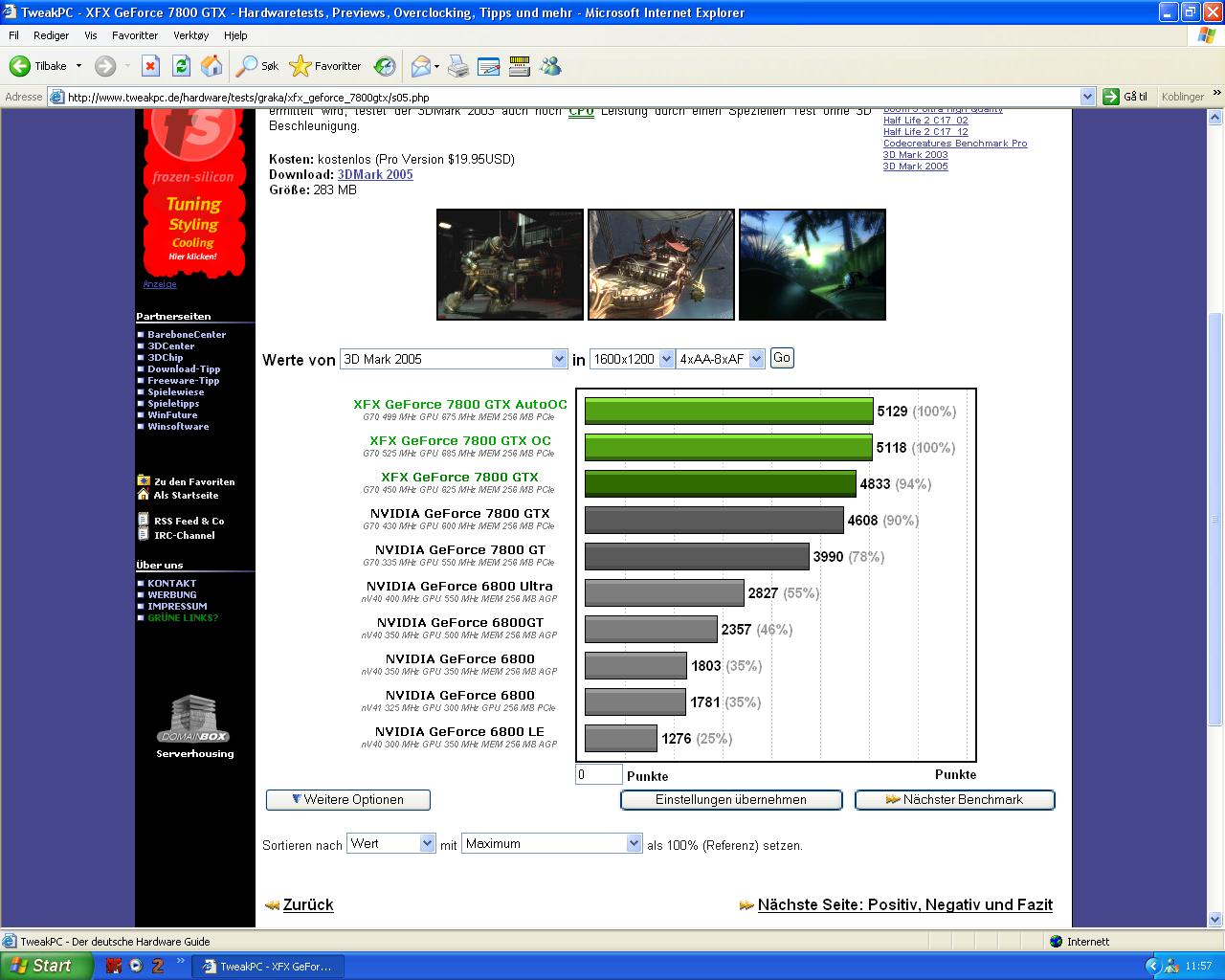Click the Forward arrow toolbar icon

click(x=105, y=66)
